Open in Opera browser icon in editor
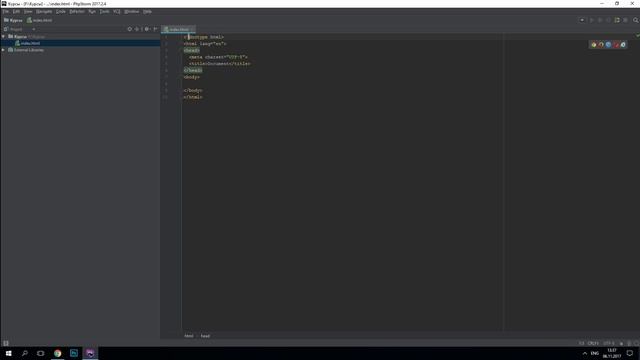Screen dimensions: 640x360 point(616,44)
